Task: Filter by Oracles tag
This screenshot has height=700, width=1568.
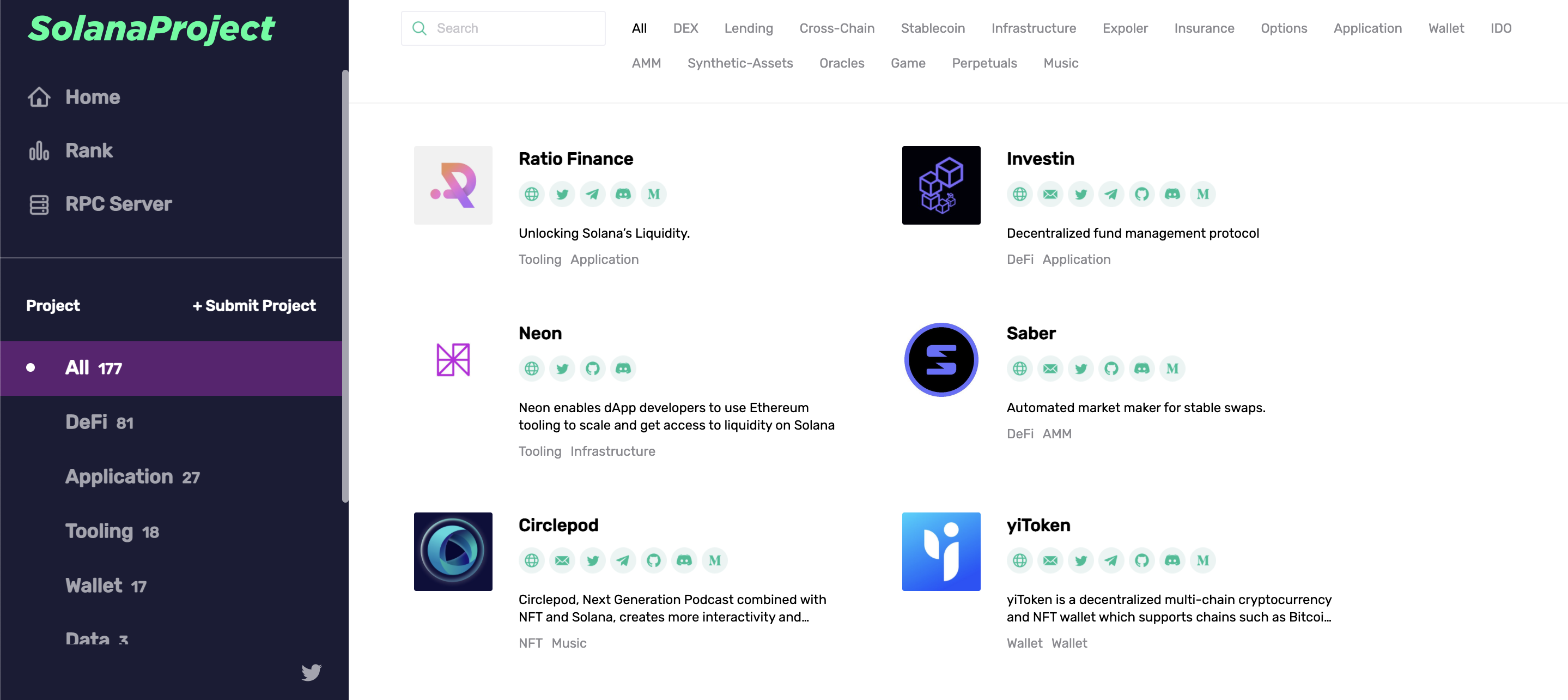Action: coord(841,63)
